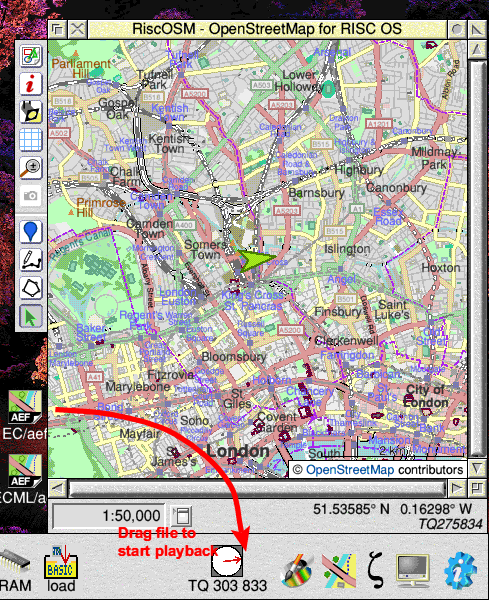490x600 pixels.
Task: Click the horizontal scrollbar right arrow
Action: (457, 488)
